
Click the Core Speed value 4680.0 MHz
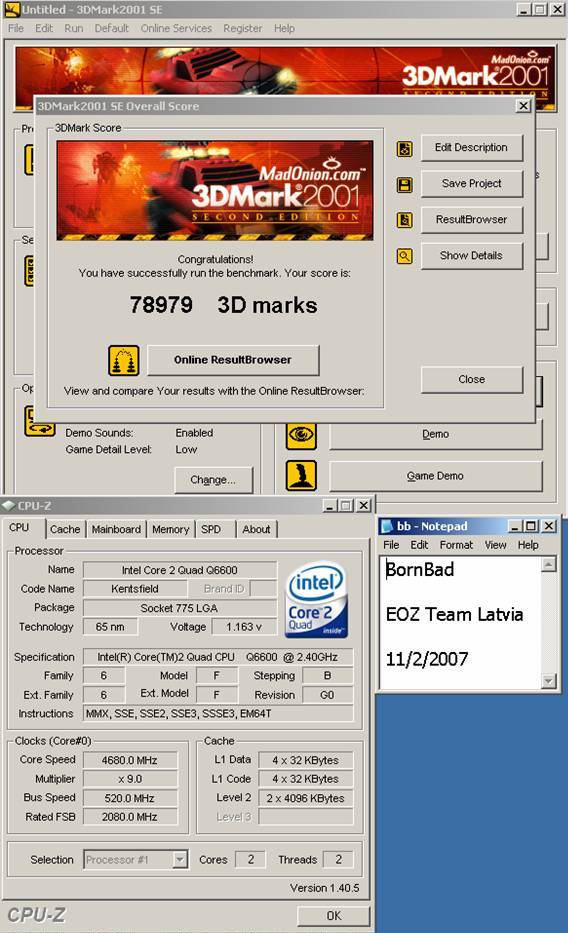[x=130, y=760]
